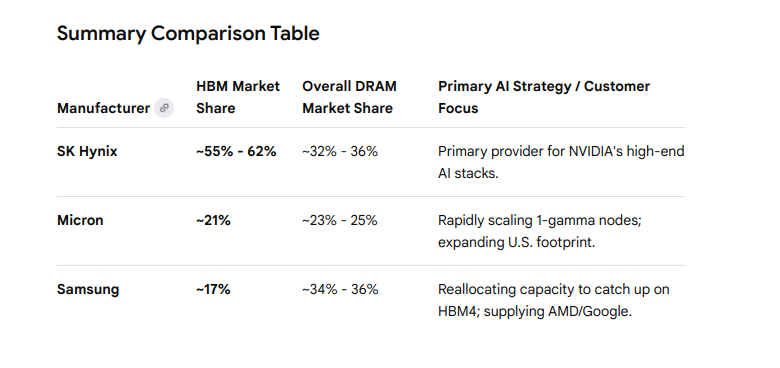Click the 1-gamma nodes strategy text
780x368 pixels.
(540, 220)
